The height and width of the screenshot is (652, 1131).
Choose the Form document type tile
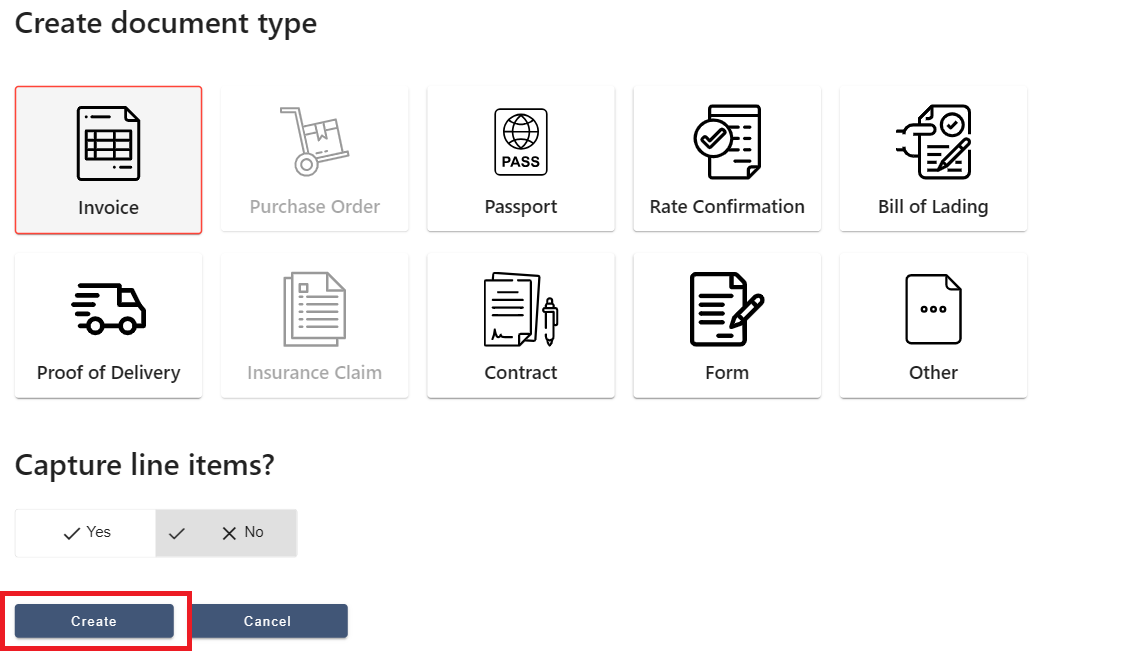coord(726,325)
